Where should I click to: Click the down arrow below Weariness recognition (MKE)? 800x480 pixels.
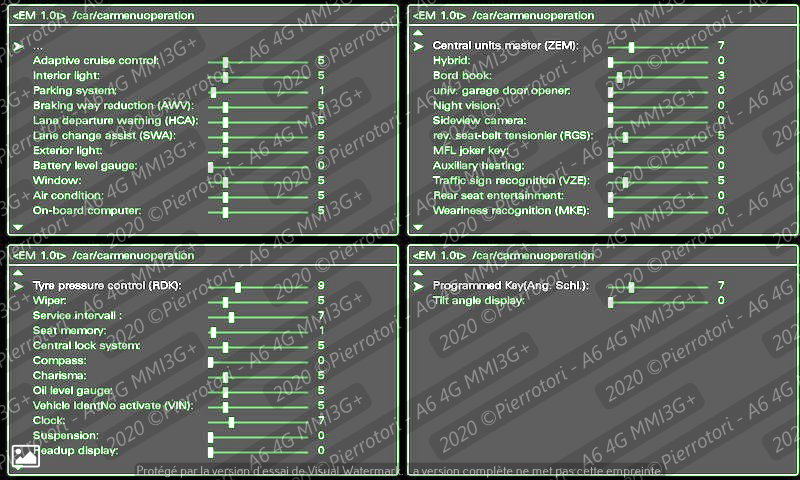[418, 227]
